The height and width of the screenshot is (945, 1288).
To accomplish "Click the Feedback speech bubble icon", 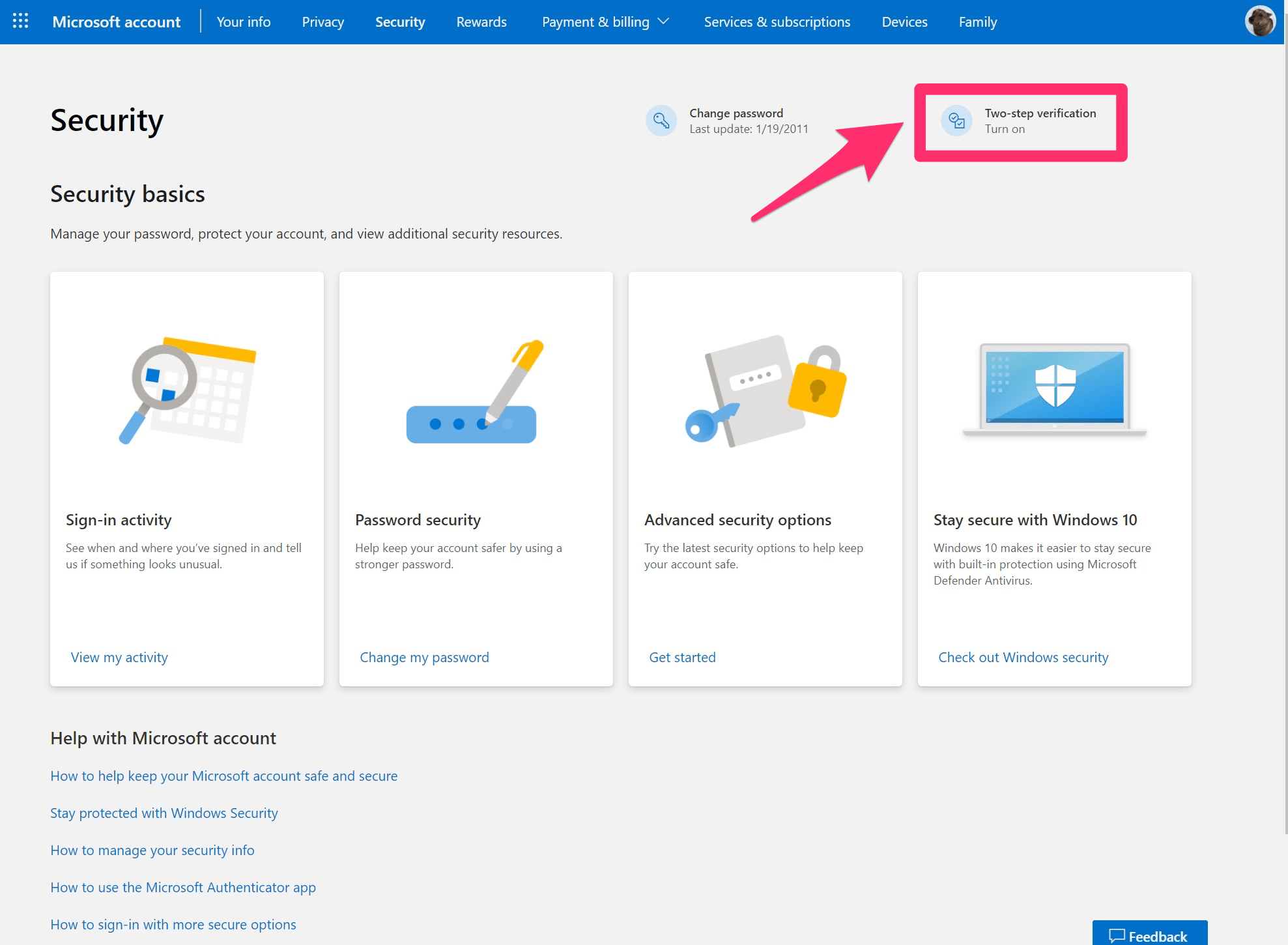I will tap(1117, 936).
